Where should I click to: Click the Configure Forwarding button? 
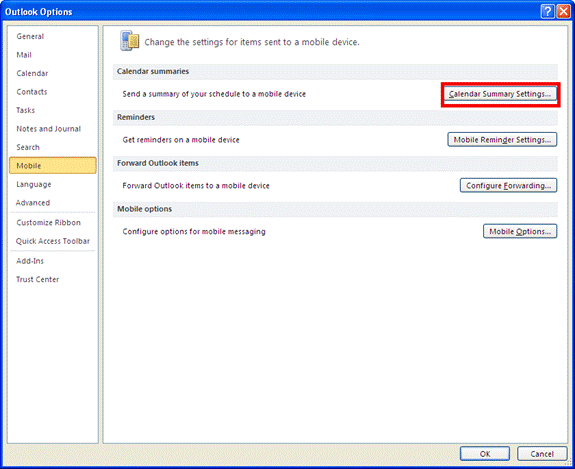click(x=508, y=186)
